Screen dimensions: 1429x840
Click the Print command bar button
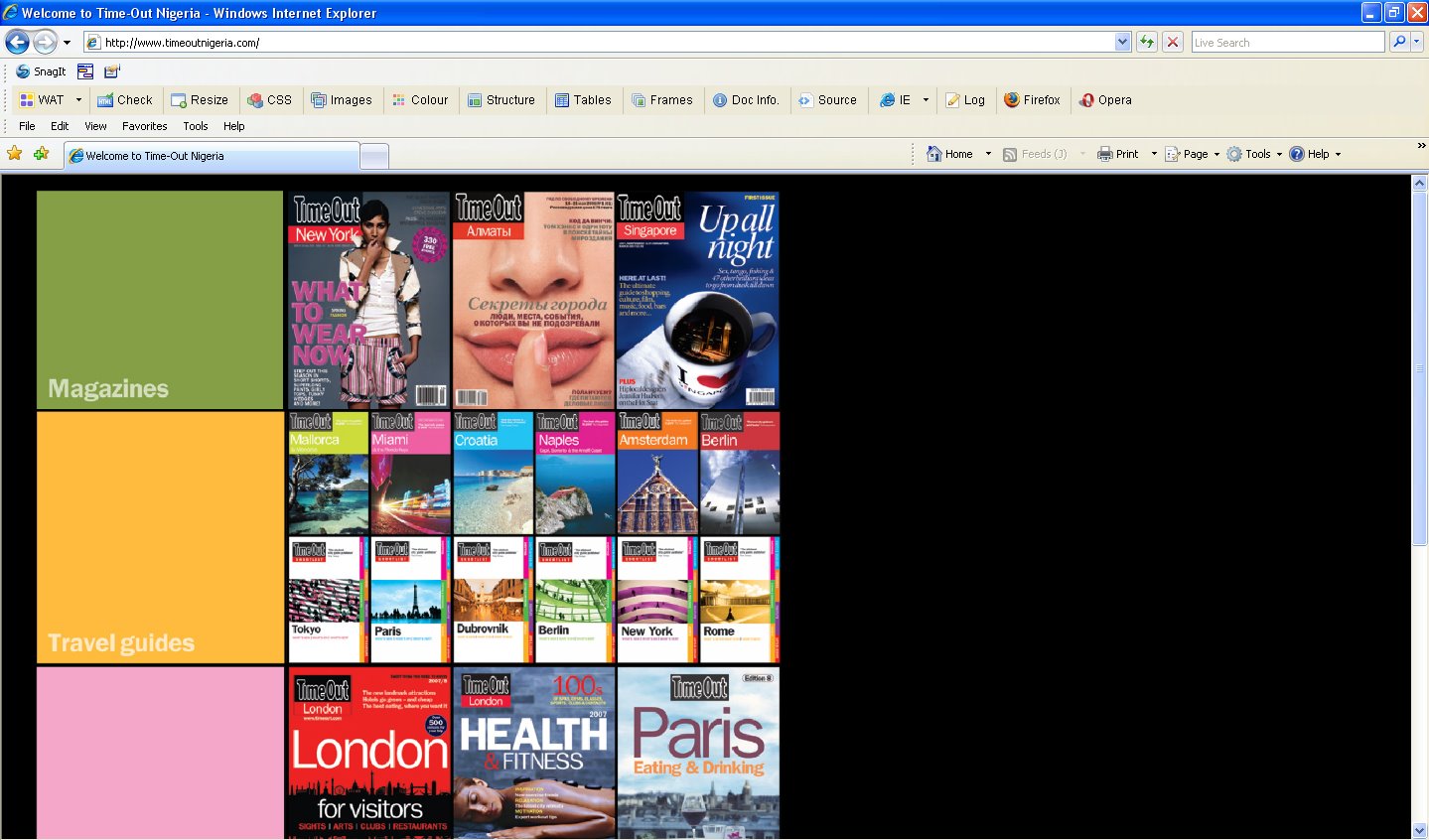pos(1118,154)
